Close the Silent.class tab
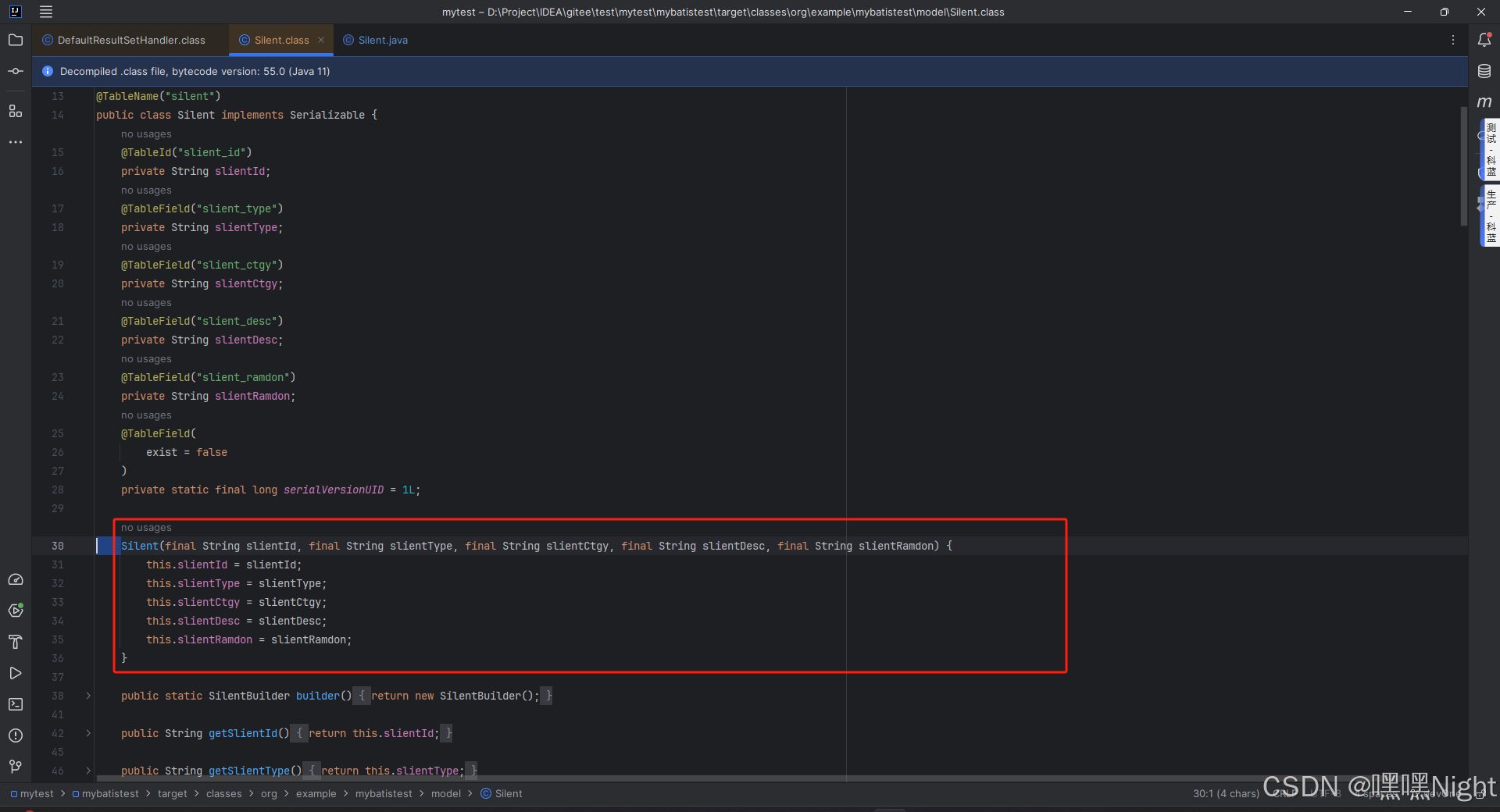This screenshot has height=812, width=1500. [x=320, y=40]
